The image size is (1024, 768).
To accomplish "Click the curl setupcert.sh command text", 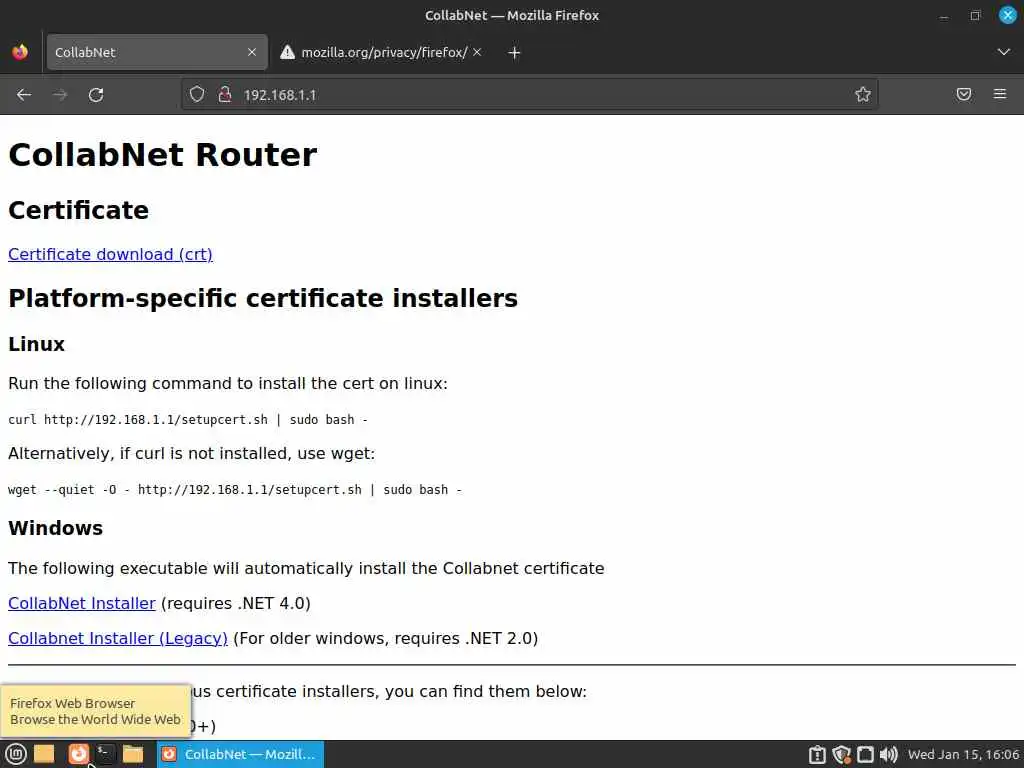I will point(188,420).
